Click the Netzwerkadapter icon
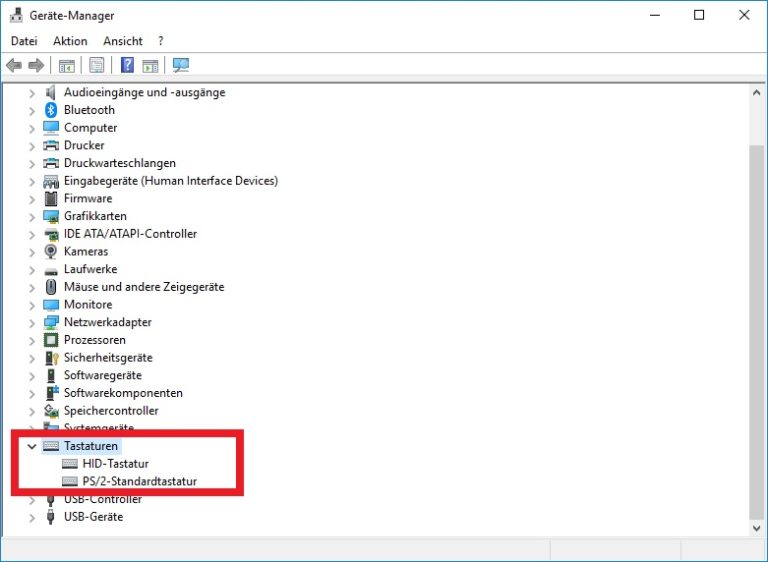This screenshot has width=768, height=562. click(51, 322)
